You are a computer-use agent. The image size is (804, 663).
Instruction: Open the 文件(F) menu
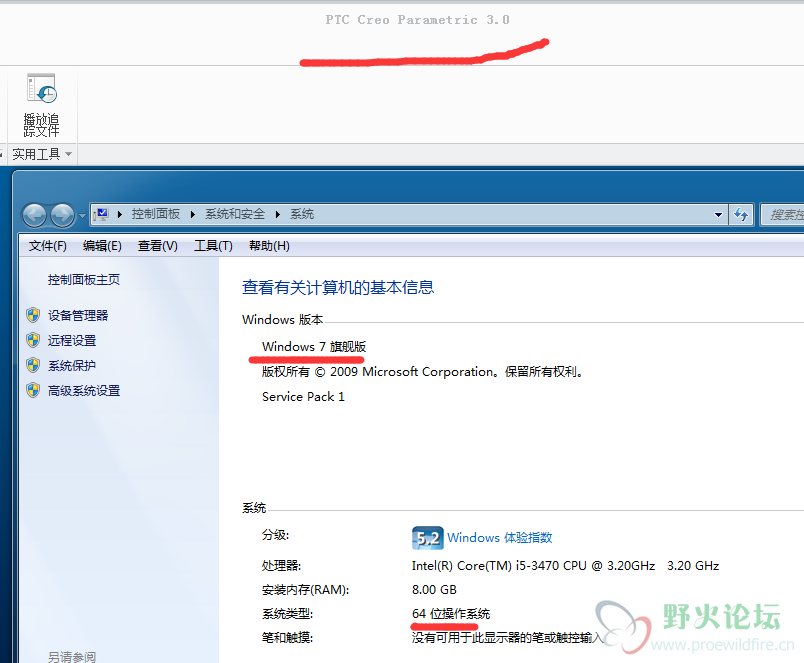pos(48,246)
